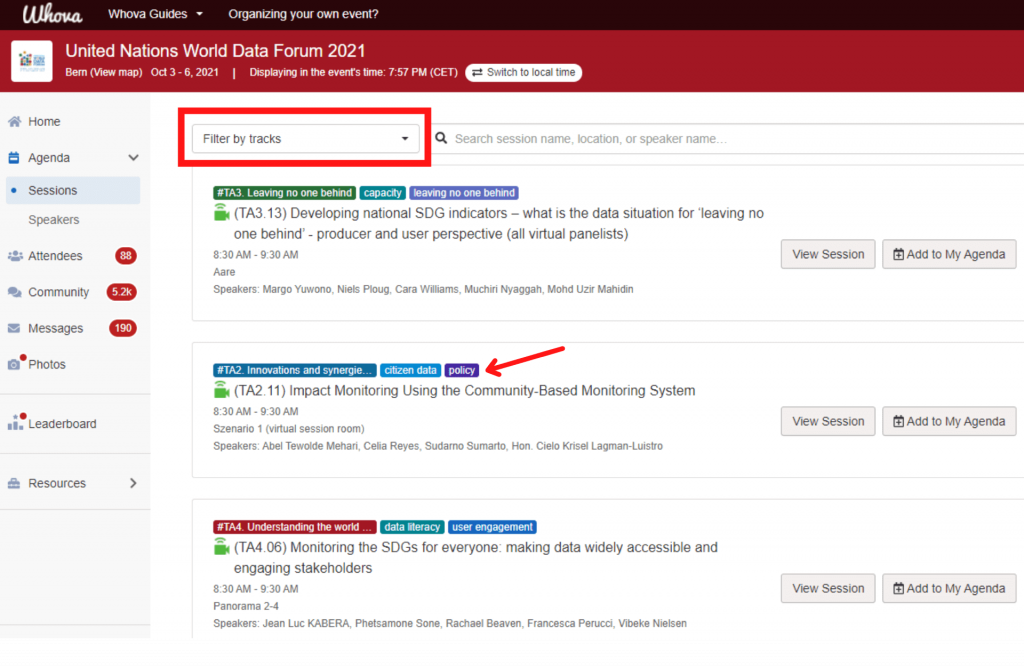The height and width of the screenshot is (667, 1024).
Task: Click the Community chat bubbles icon
Action: [x=15, y=293]
